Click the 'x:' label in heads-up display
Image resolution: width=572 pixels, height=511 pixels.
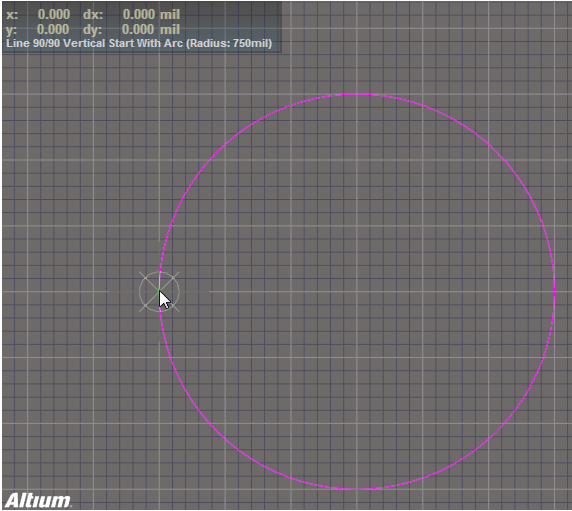tap(12, 15)
